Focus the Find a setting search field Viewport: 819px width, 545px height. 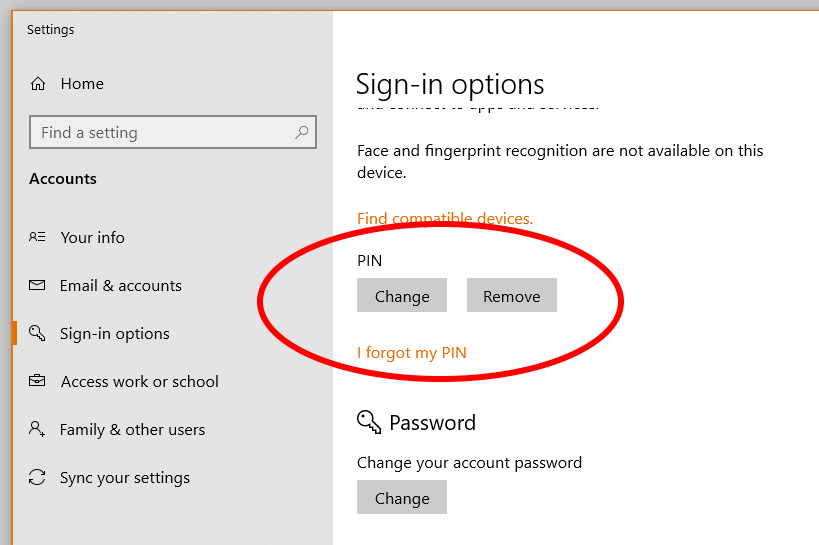160,132
